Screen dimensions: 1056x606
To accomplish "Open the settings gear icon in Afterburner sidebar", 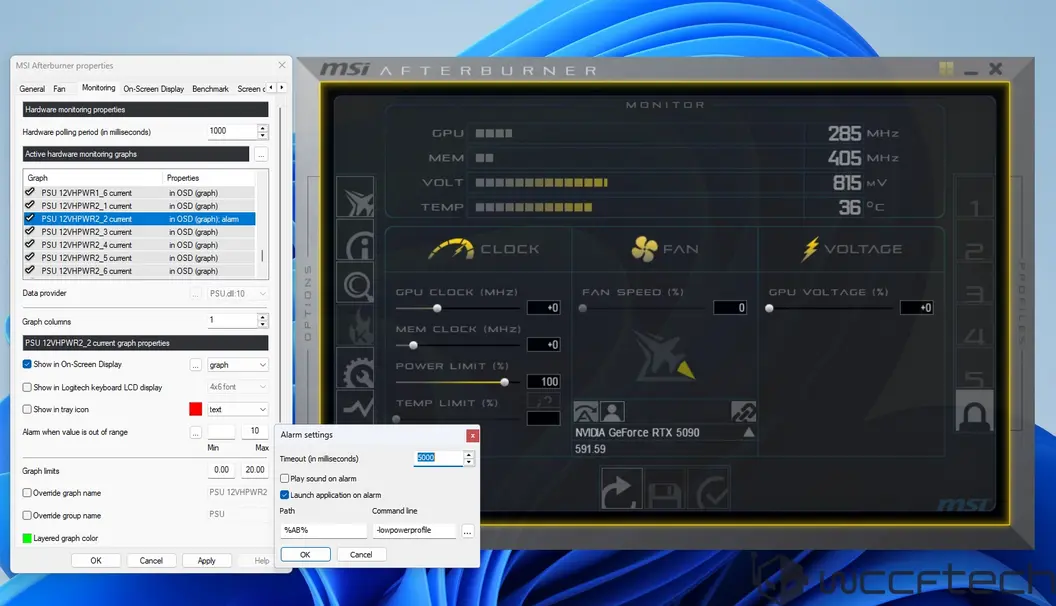I will coord(356,368).
